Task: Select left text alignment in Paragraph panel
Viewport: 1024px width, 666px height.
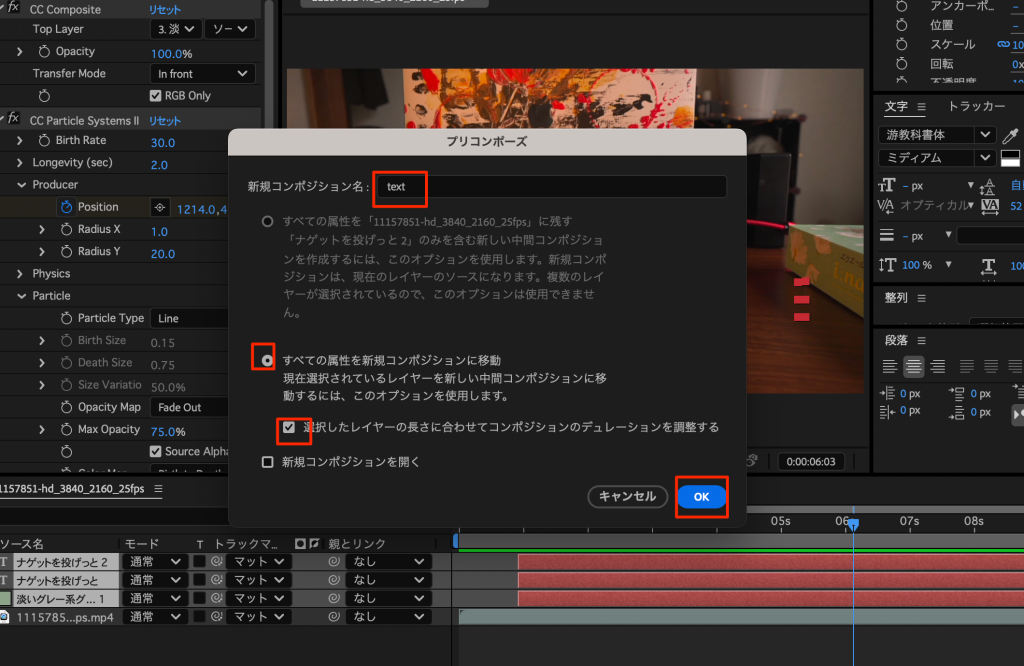Action: pyautogui.click(x=889, y=367)
